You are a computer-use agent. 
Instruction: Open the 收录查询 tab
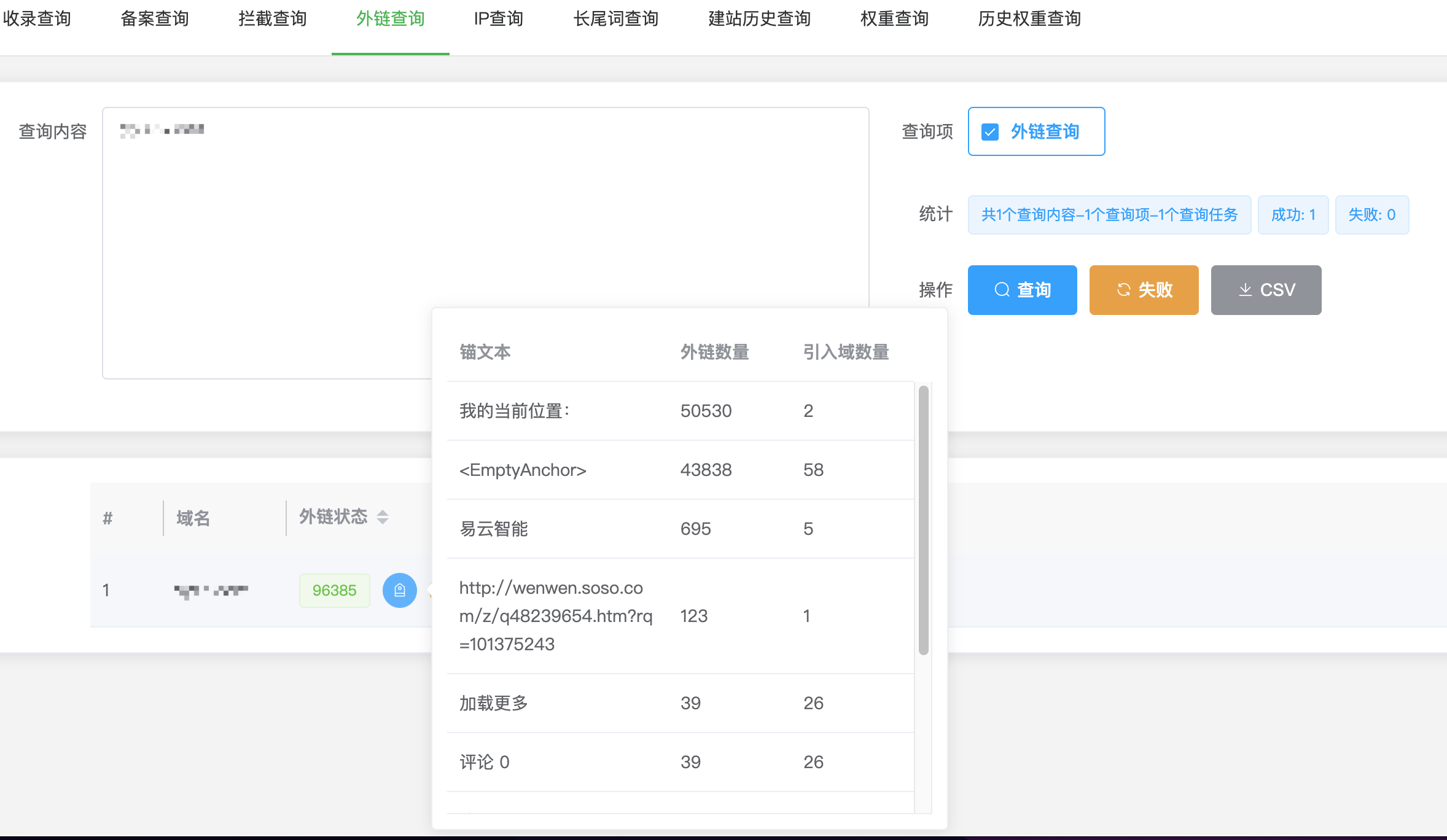(37, 19)
